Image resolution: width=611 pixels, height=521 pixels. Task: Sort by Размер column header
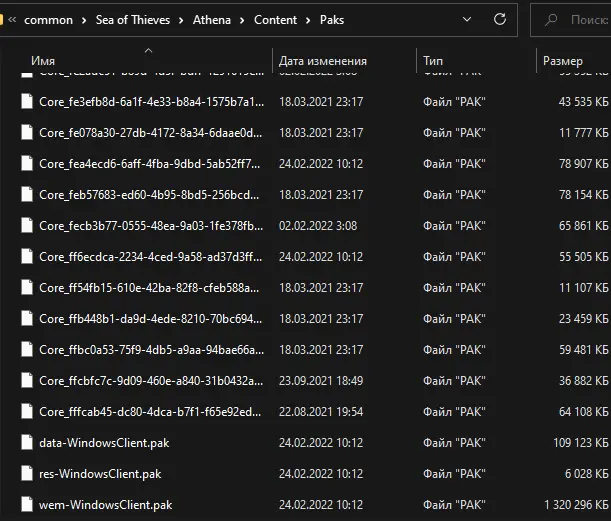563,61
